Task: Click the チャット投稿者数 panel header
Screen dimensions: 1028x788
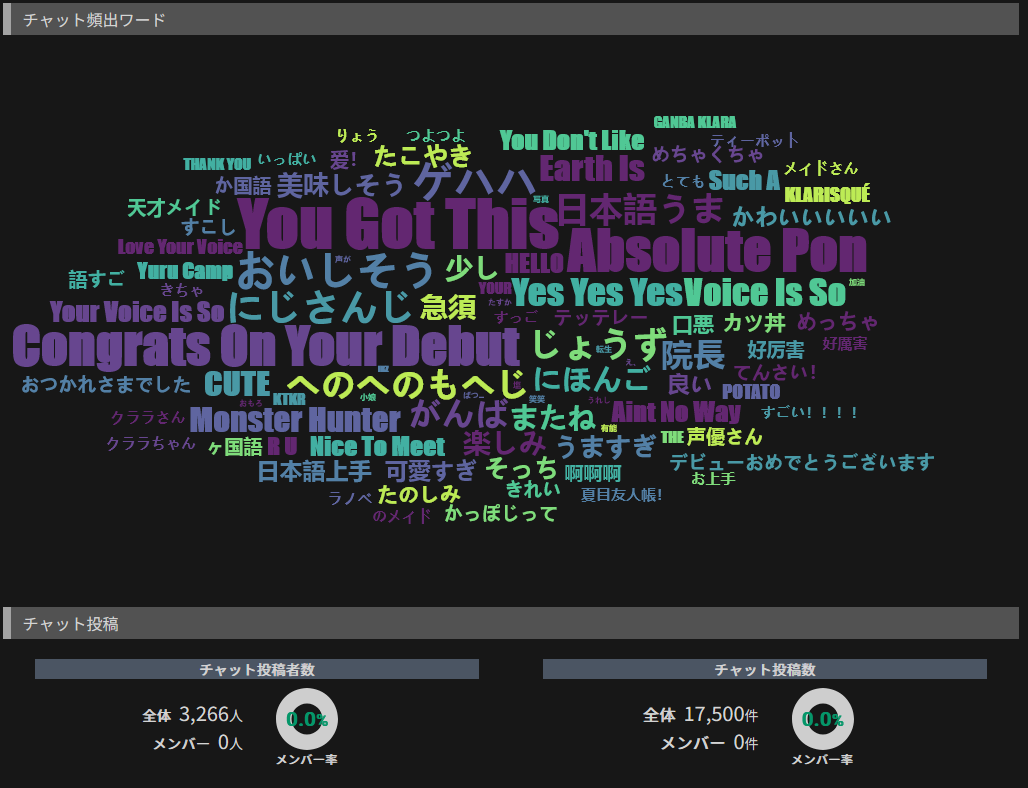Action: coord(257,669)
